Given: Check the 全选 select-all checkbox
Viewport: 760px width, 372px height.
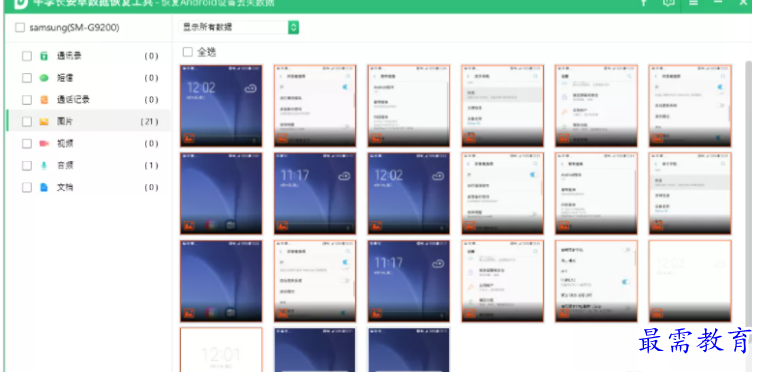Looking at the screenshot, I should 188,52.
